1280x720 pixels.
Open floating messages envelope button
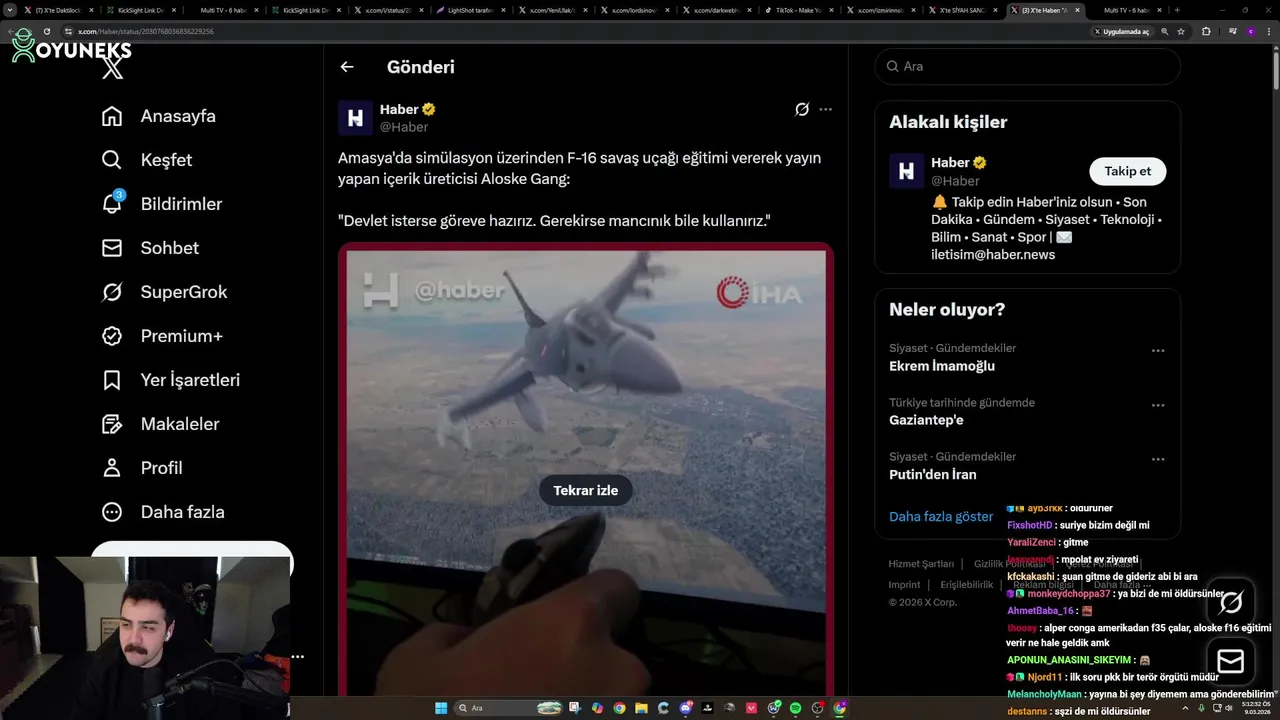(1231, 661)
